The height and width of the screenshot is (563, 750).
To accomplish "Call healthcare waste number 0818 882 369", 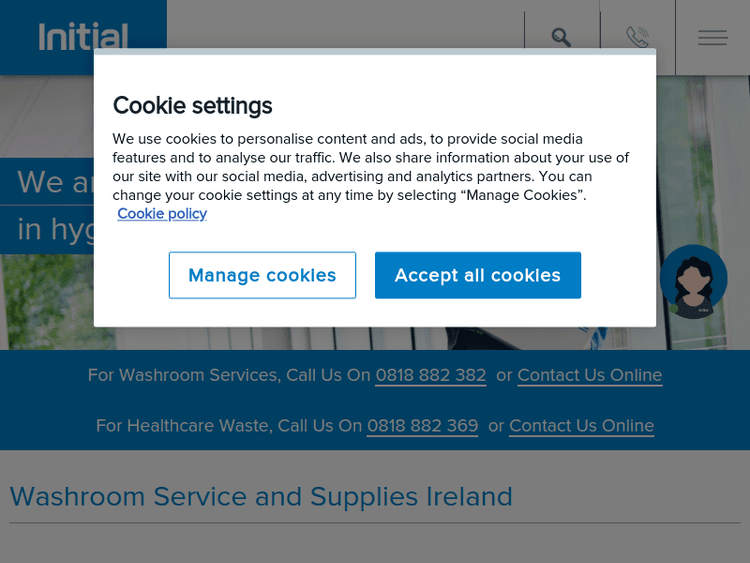I will point(422,426).
